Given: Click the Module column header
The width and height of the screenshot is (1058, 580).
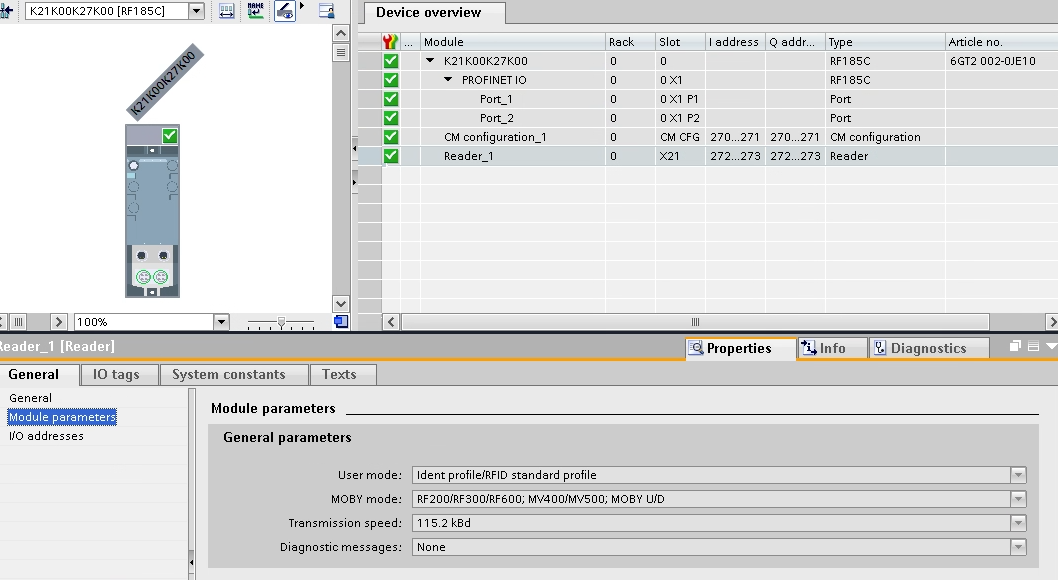Looking at the screenshot, I should (x=513, y=42).
